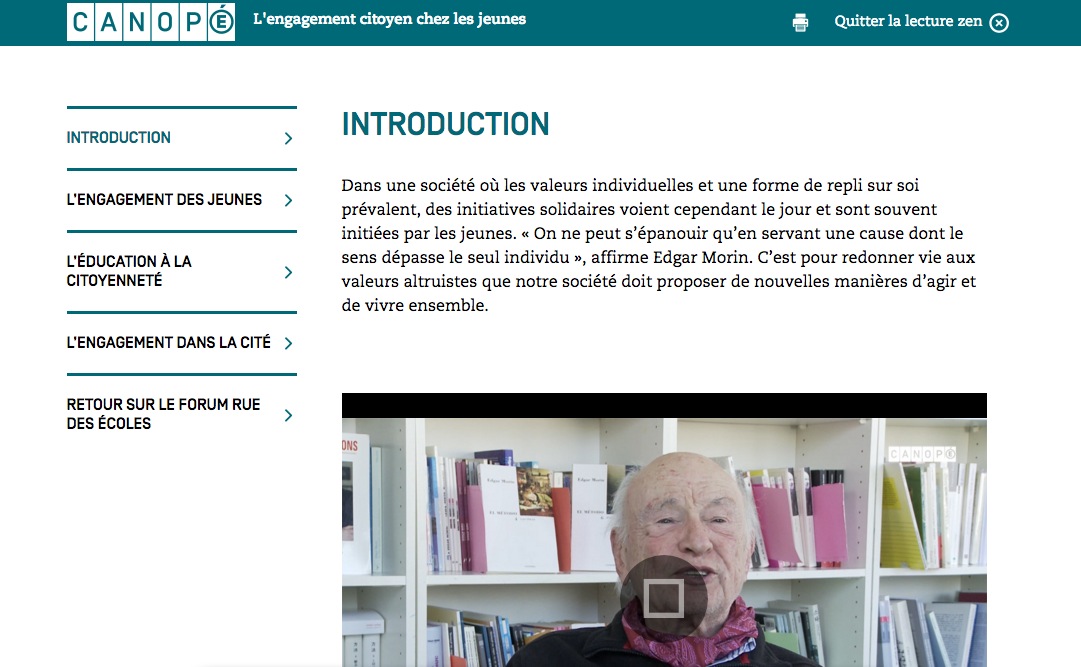Click the INTRODUCTION page heading
1081x667 pixels.
click(445, 125)
